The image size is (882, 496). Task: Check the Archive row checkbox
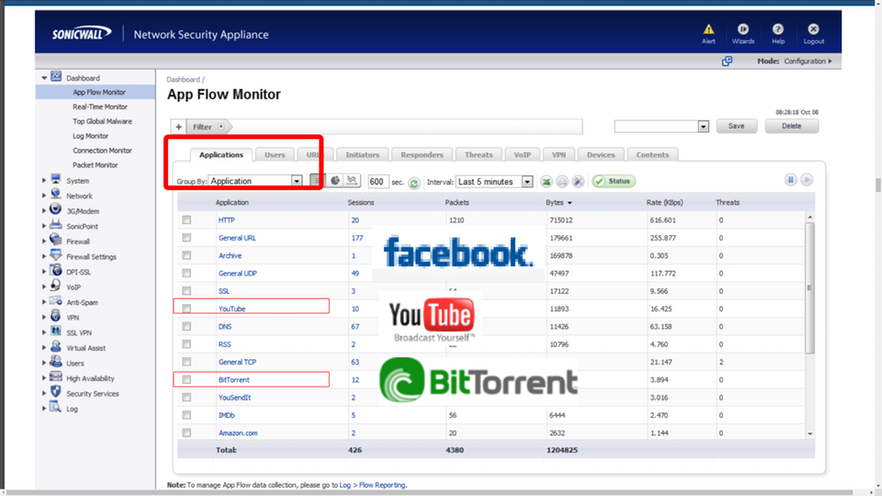point(187,255)
